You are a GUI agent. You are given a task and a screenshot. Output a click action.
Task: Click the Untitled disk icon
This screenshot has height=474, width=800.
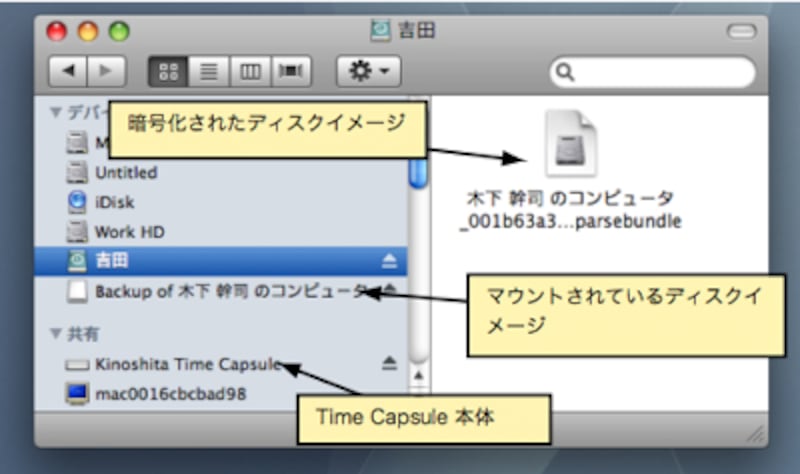point(77,172)
